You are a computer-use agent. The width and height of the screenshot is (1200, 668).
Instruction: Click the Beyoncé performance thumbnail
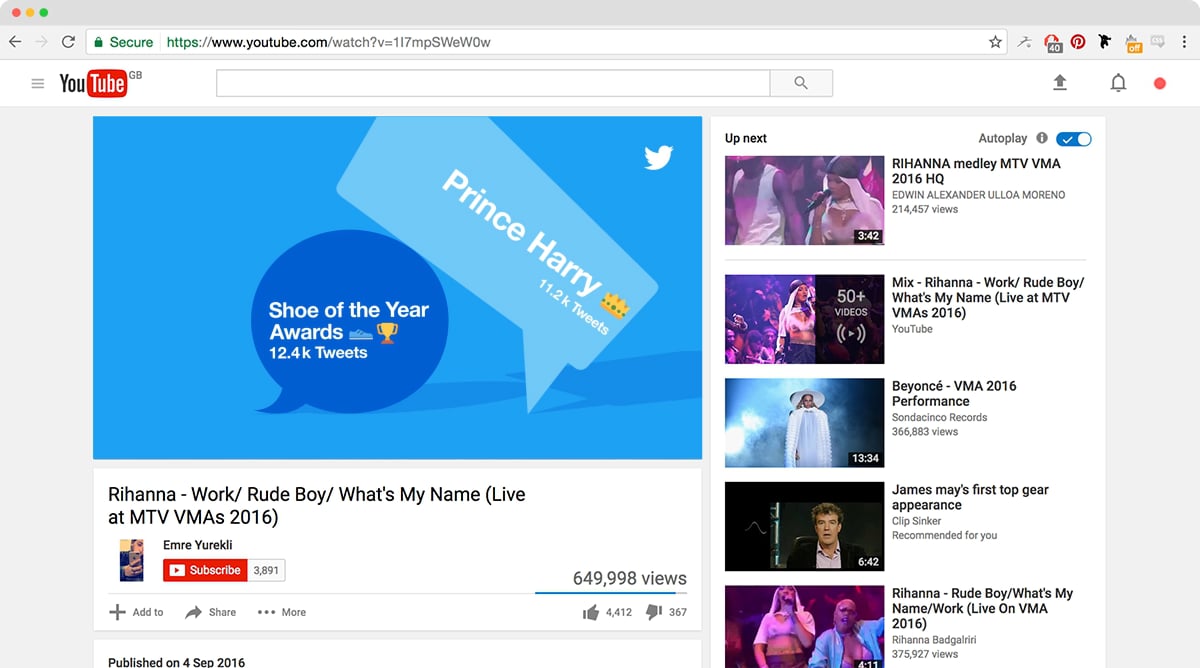coord(805,423)
